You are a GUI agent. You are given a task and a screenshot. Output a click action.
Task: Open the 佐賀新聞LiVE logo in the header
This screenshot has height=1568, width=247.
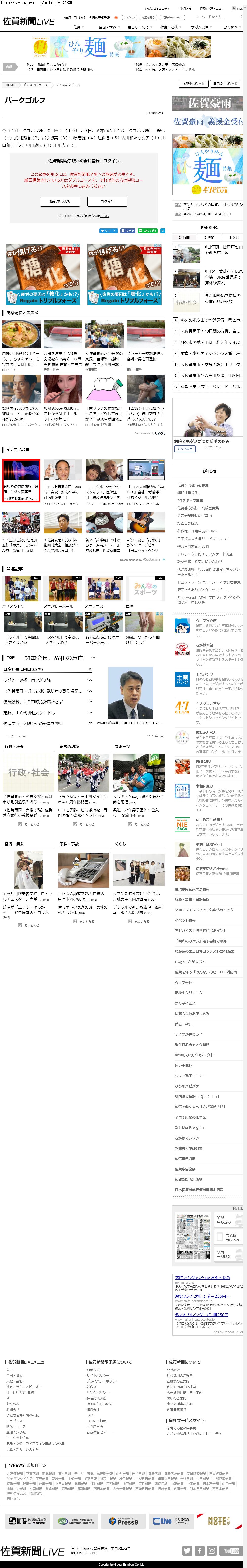pyautogui.click(x=29, y=21)
